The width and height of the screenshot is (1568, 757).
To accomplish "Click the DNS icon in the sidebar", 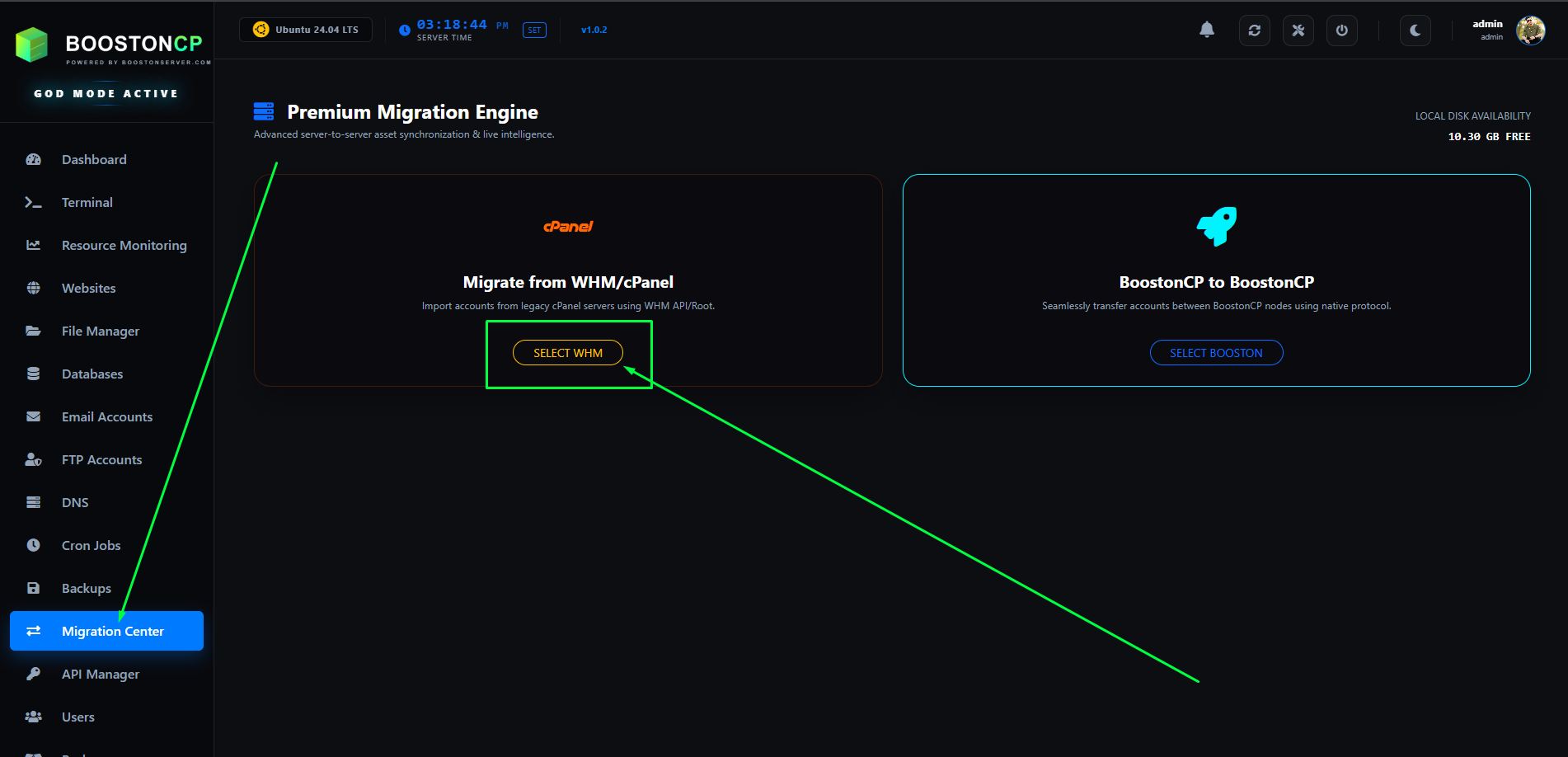I will pos(33,502).
